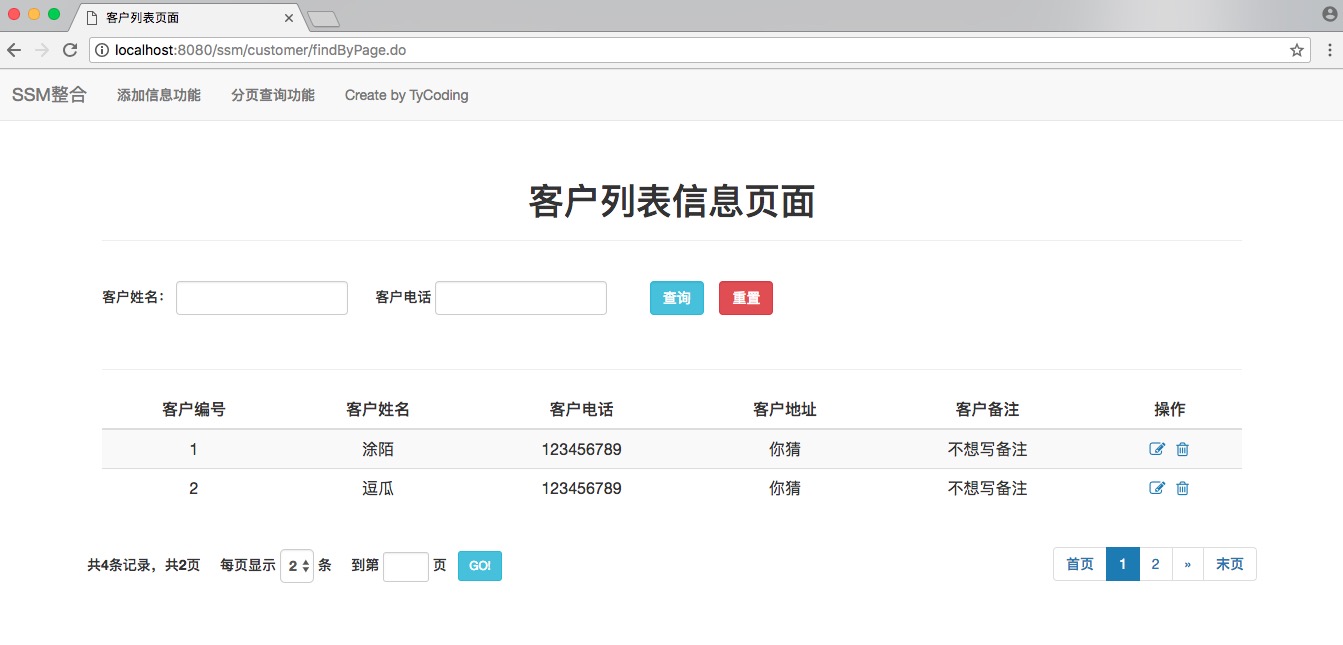Open a new browser tab
Screen dimensions: 1343x645
324,18
